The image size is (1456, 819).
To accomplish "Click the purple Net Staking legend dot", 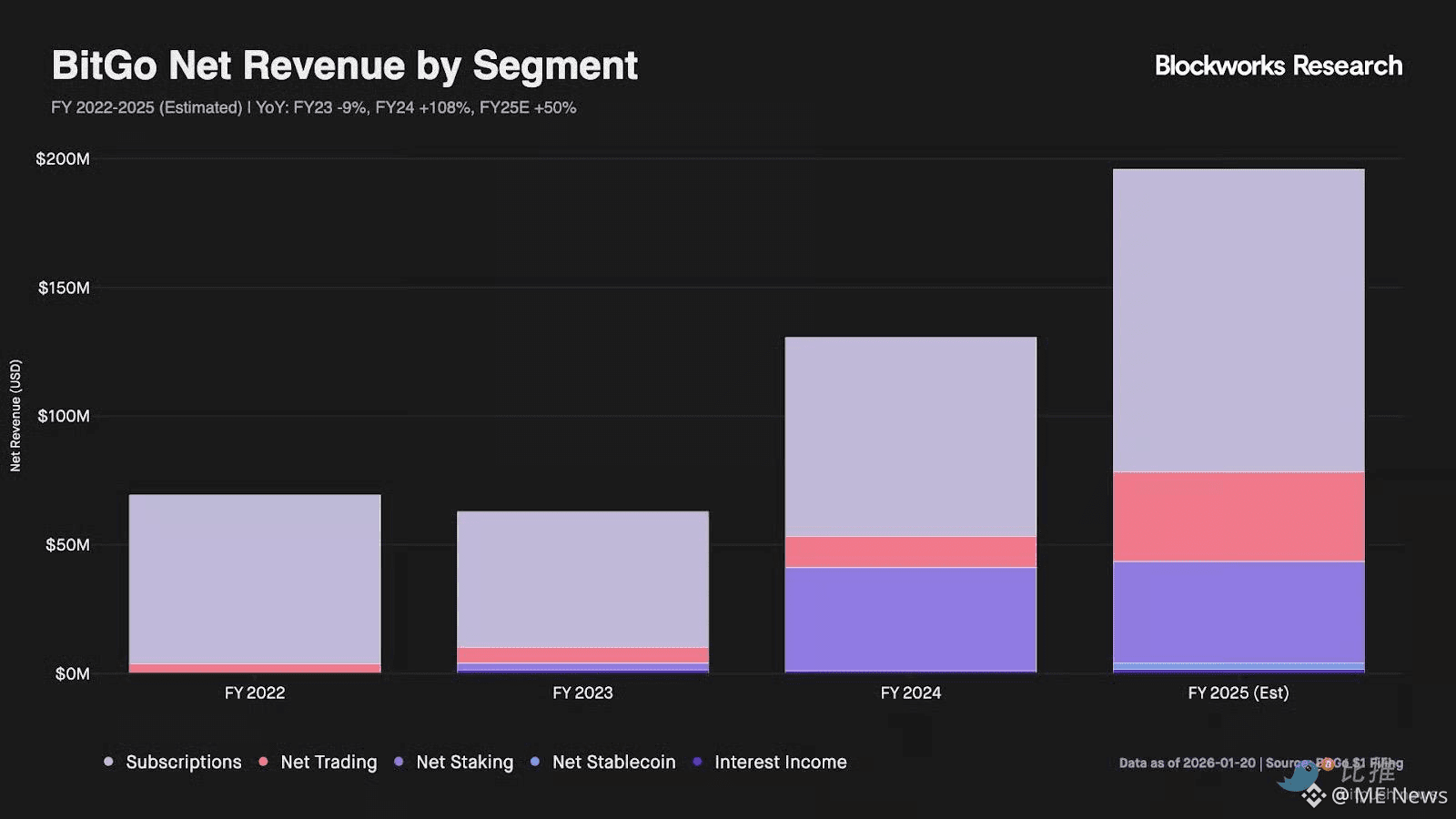I will 399,762.
